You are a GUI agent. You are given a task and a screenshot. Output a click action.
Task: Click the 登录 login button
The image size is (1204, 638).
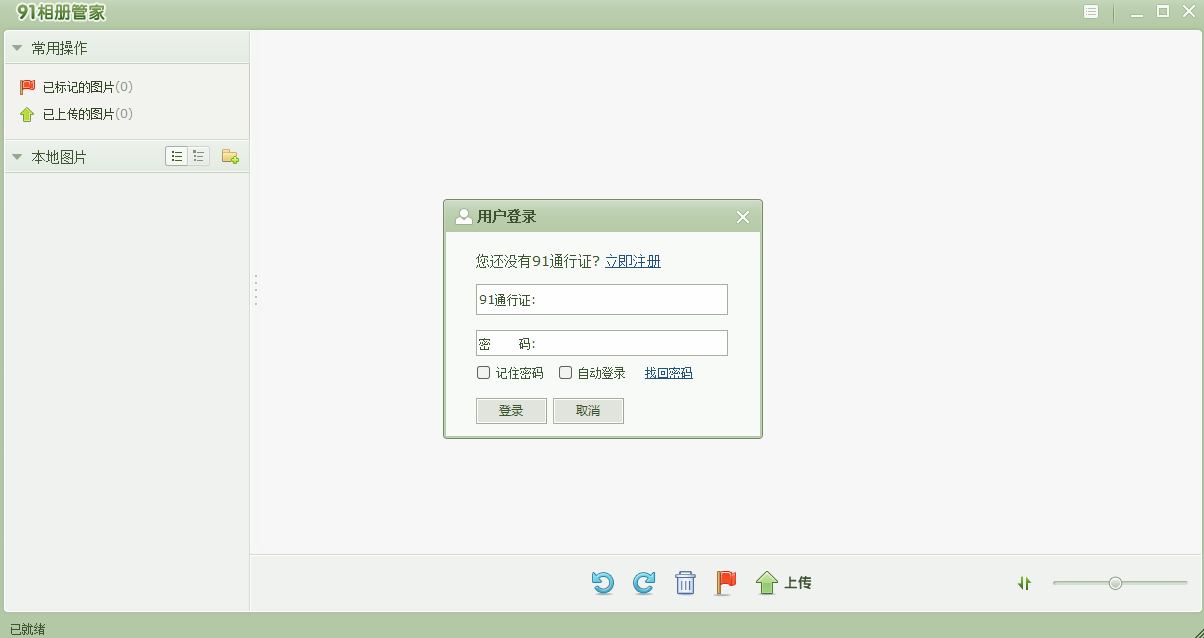coord(511,410)
